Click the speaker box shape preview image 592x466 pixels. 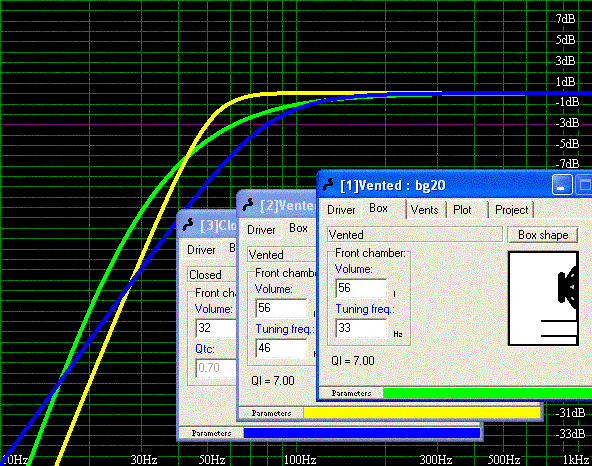click(543, 298)
